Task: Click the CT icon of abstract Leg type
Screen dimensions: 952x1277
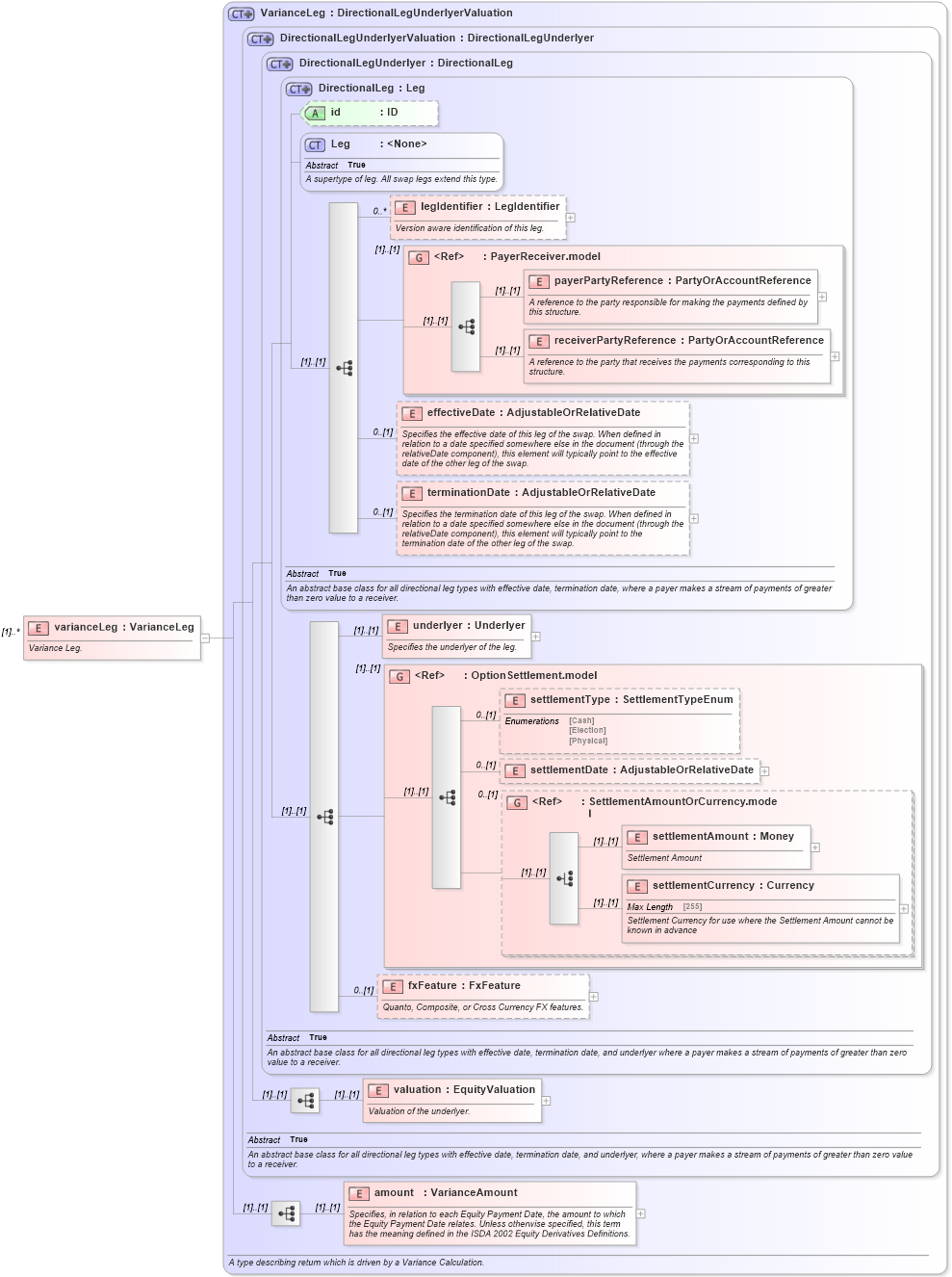Action: 315,145
